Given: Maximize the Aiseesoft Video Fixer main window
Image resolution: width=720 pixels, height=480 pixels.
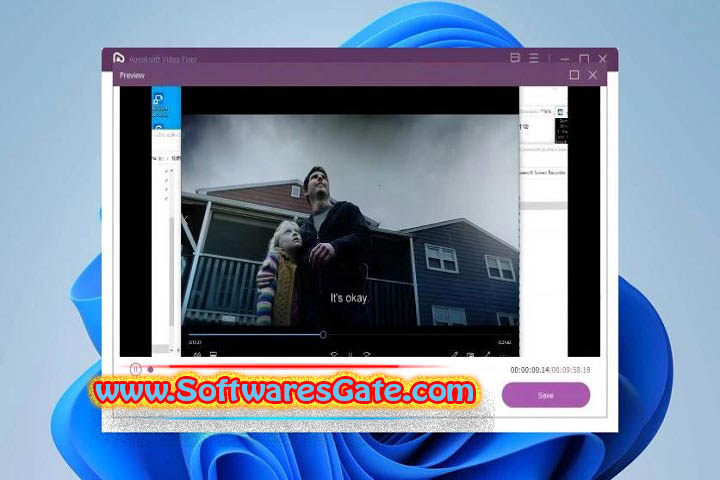Looking at the screenshot, I should tap(584, 58).
